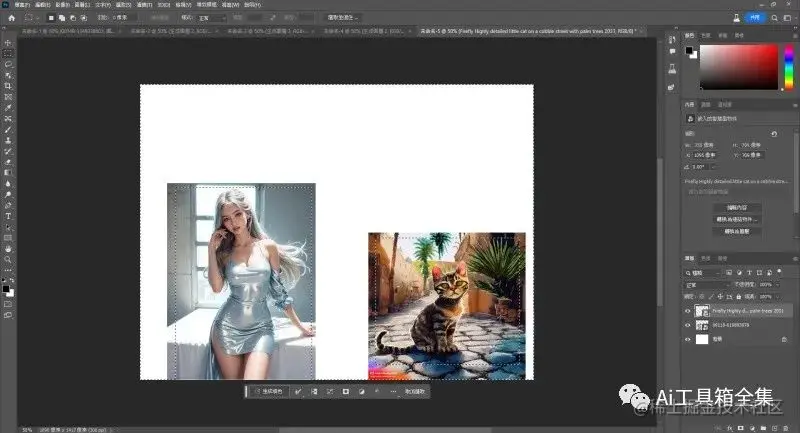
Task: Select the Hand tool
Action: (x=8, y=249)
